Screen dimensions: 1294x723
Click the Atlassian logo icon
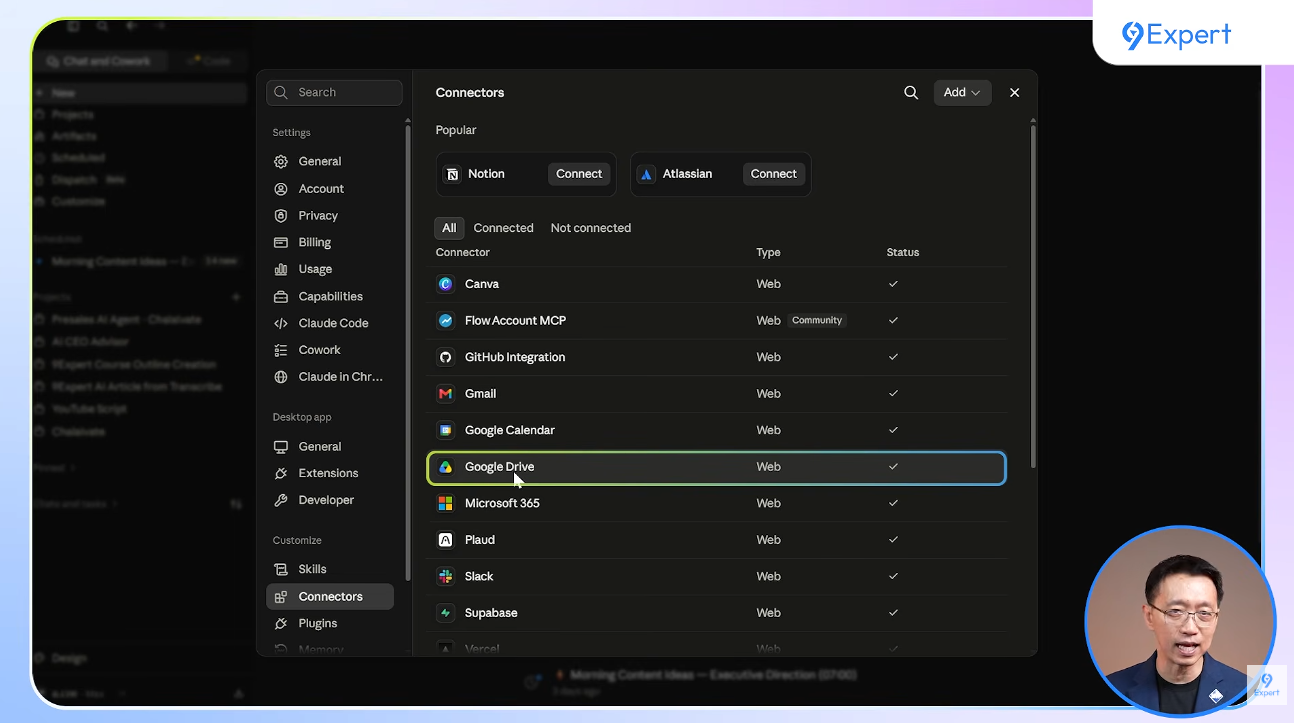[x=646, y=174]
